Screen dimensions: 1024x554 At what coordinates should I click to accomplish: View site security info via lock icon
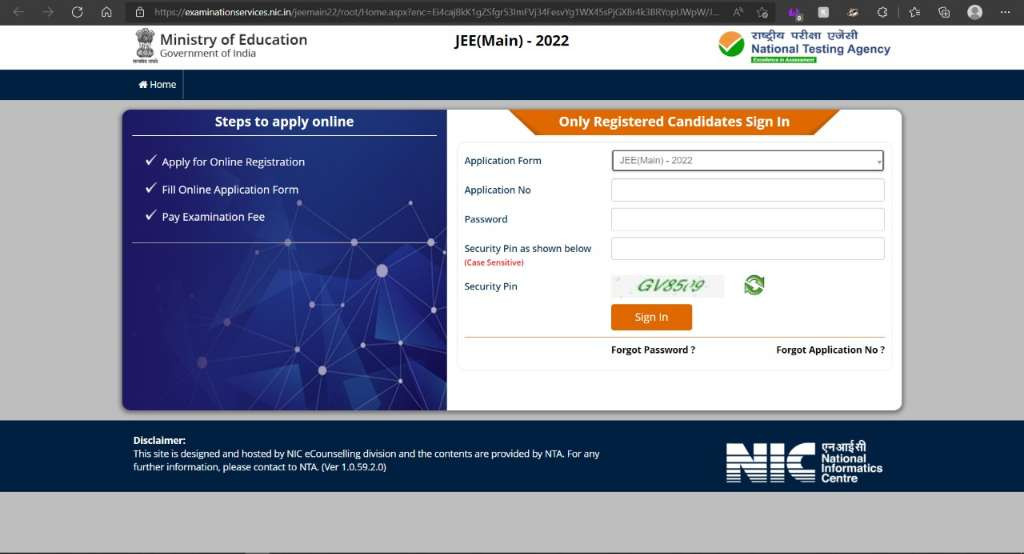point(140,12)
